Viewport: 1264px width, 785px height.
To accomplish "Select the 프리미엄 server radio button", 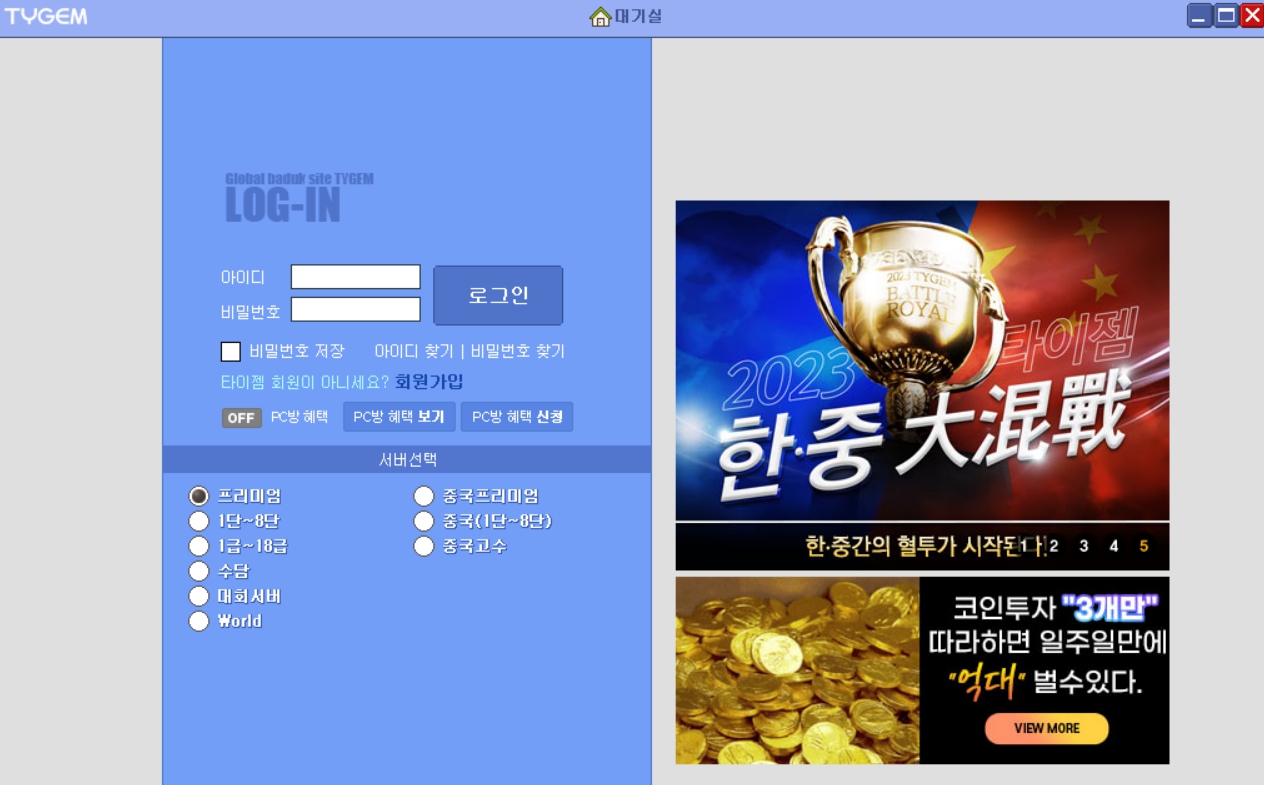I will [199, 496].
